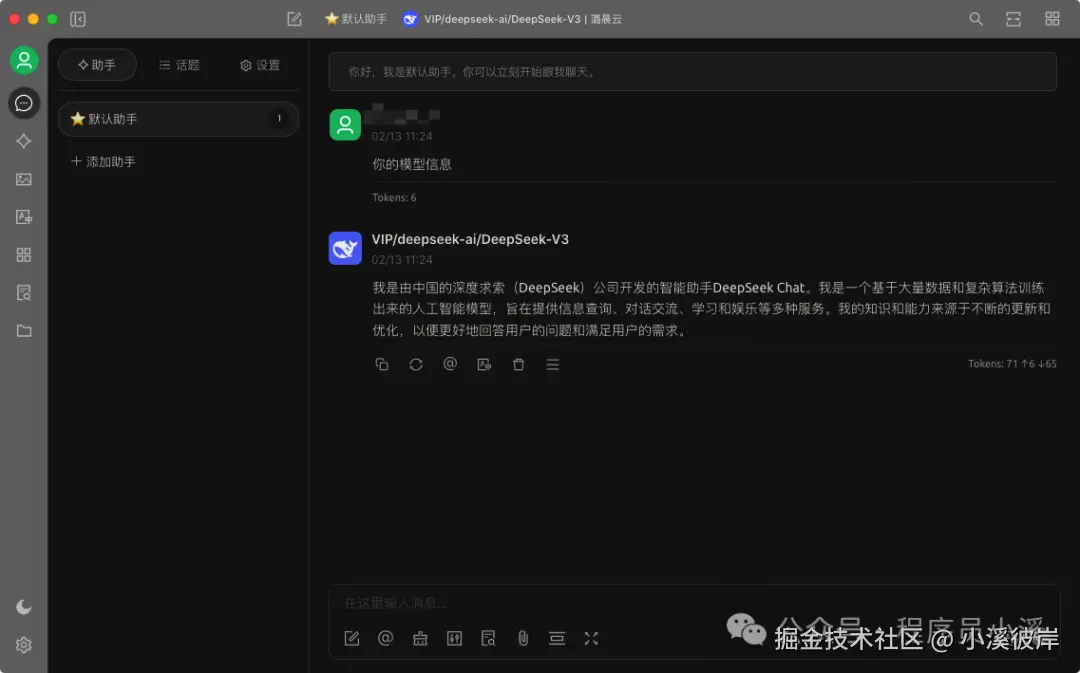Open the more menu under the reply
The image size is (1080, 673).
552,364
